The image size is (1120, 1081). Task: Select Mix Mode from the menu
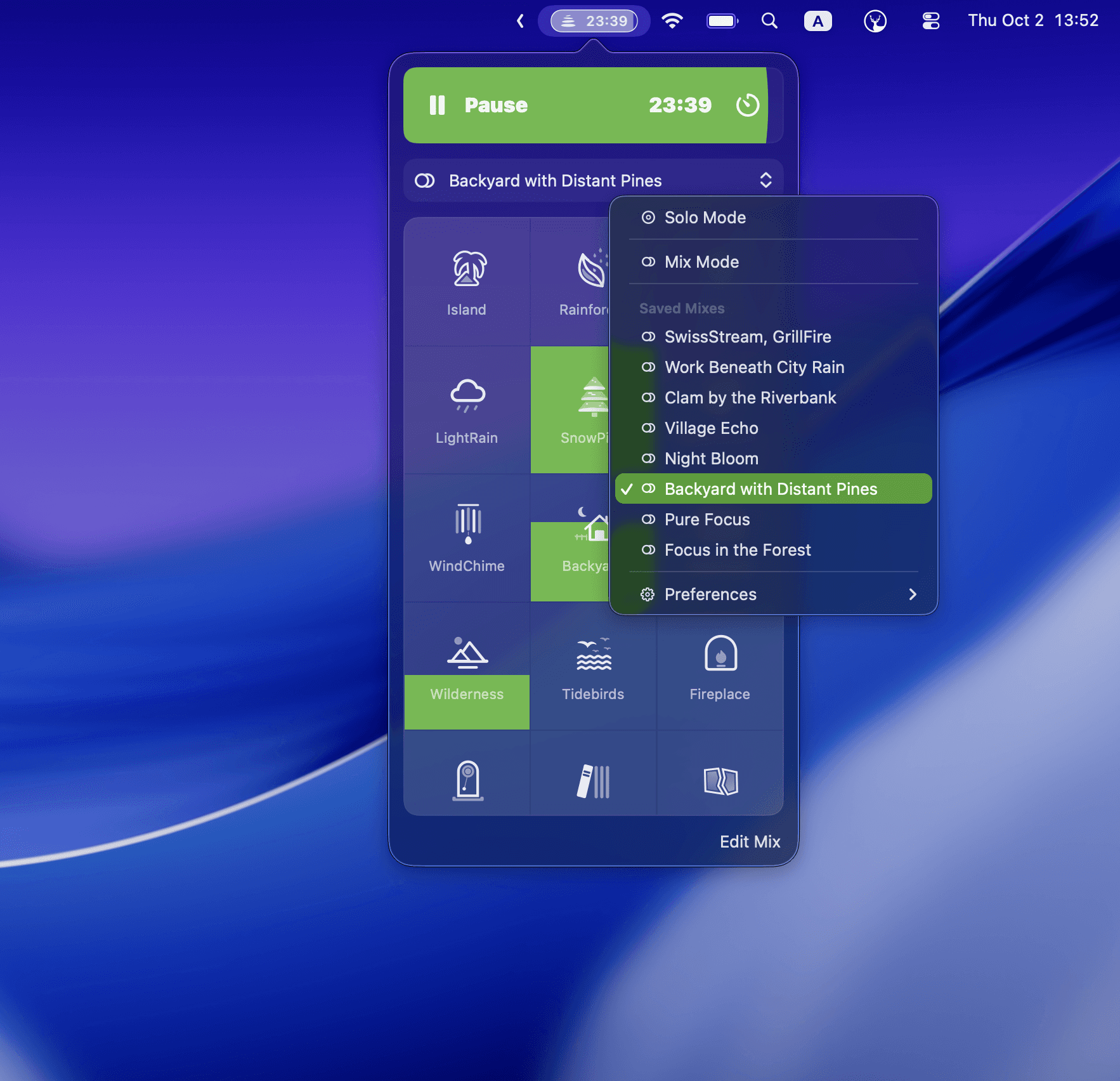pos(774,262)
